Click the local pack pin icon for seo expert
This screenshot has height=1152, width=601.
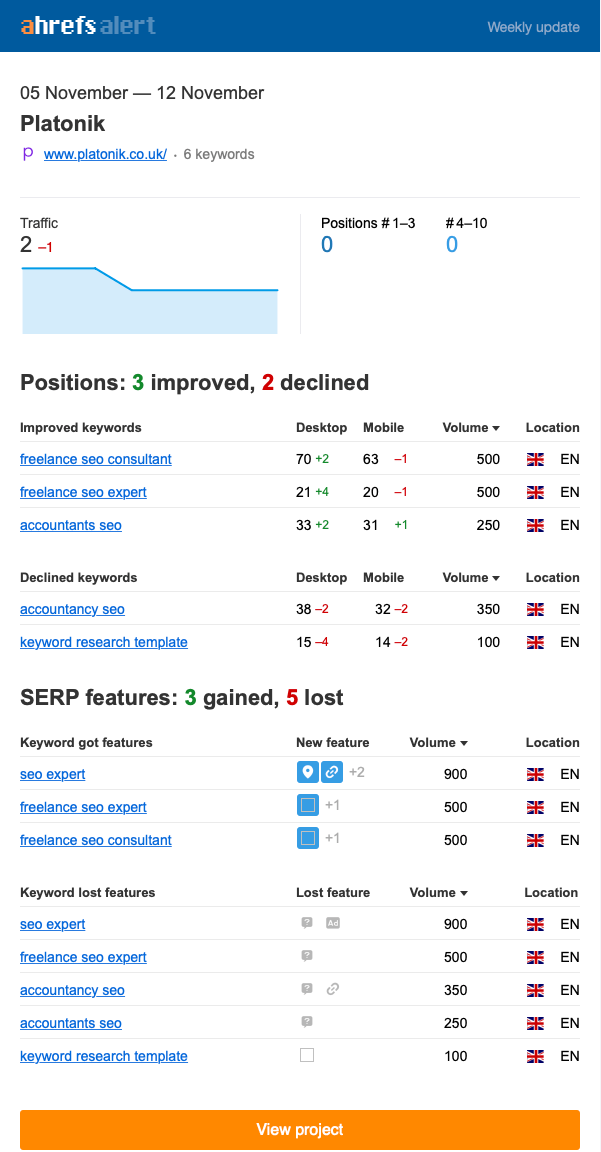point(307,772)
